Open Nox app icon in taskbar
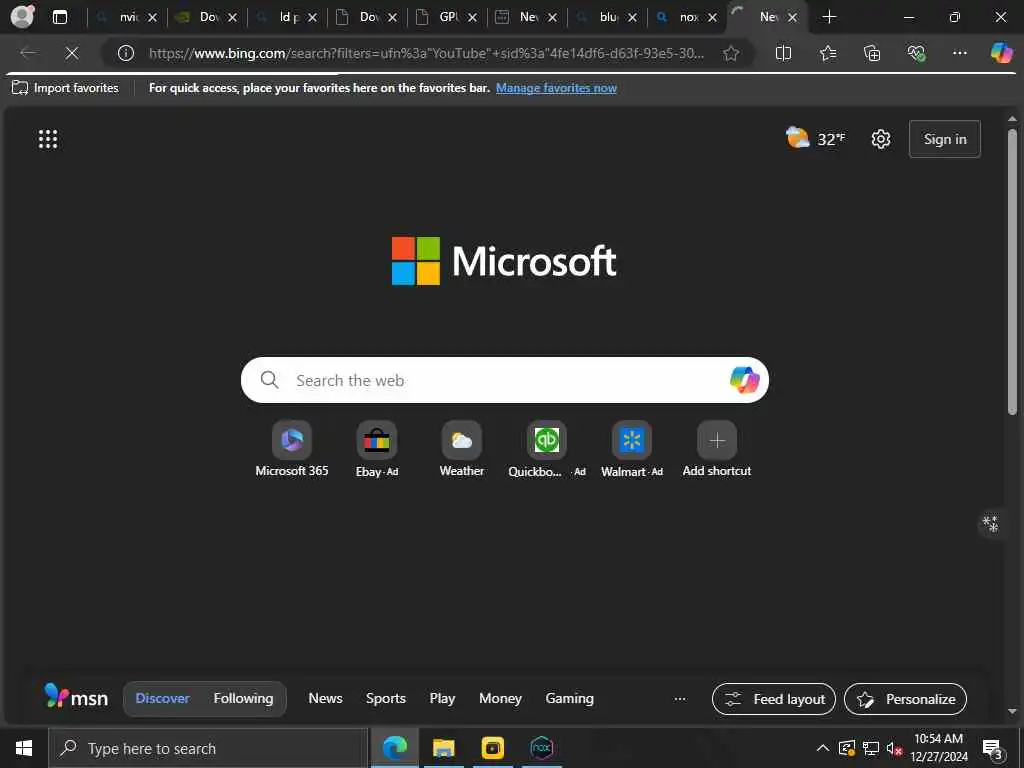 tap(541, 748)
